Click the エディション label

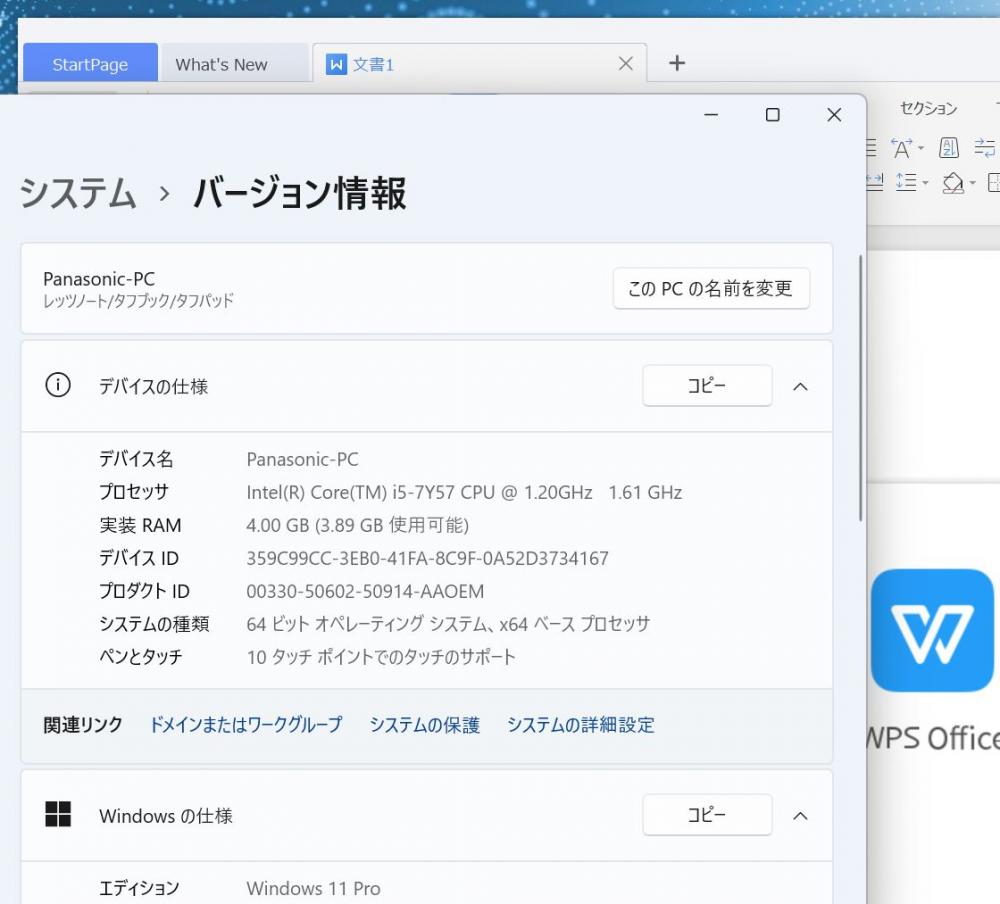point(139,888)
